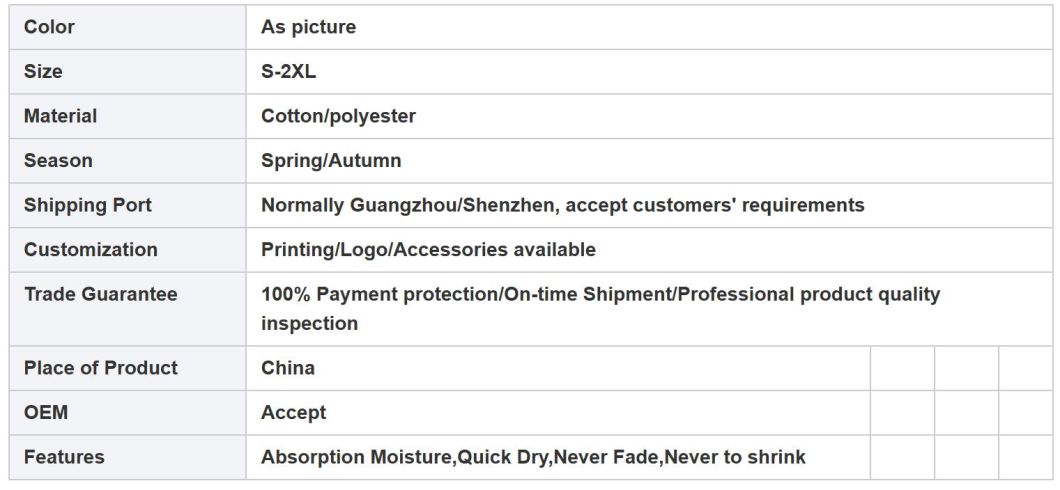Select the Spring/Autumn value

[x=331, y=161]
